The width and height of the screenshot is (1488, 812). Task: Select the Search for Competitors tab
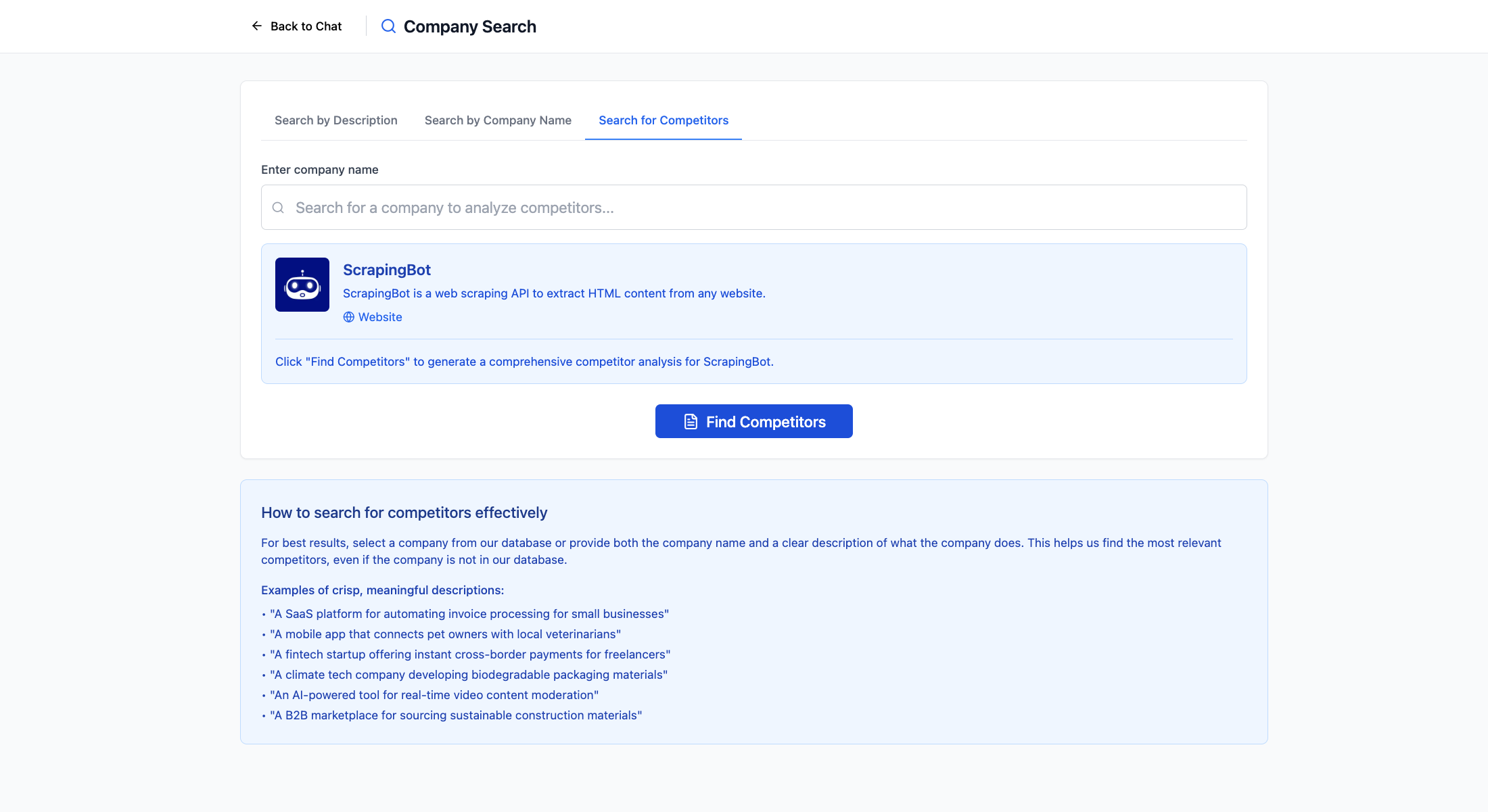pos(663,120)
